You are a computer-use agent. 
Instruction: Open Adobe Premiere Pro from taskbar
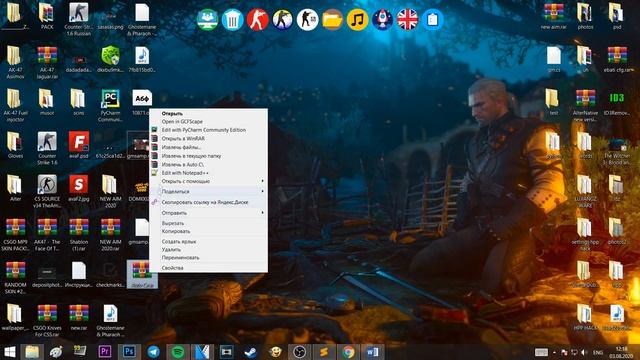coord(104,352)
